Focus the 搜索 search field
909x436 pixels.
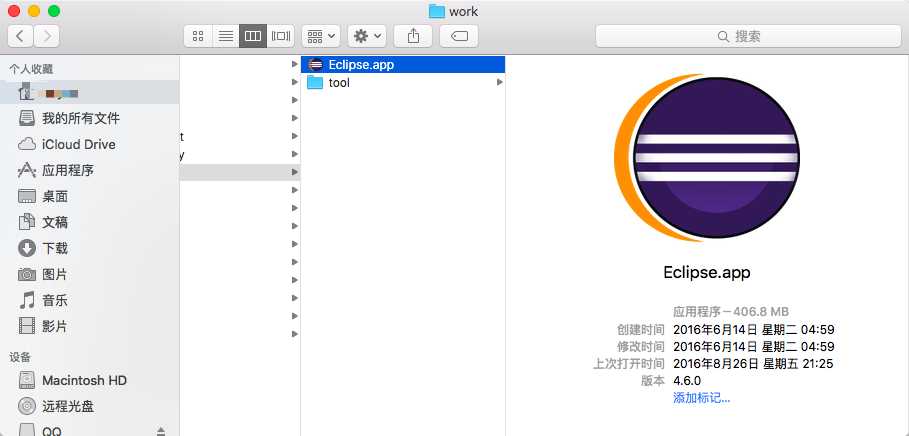click(748, 36)
